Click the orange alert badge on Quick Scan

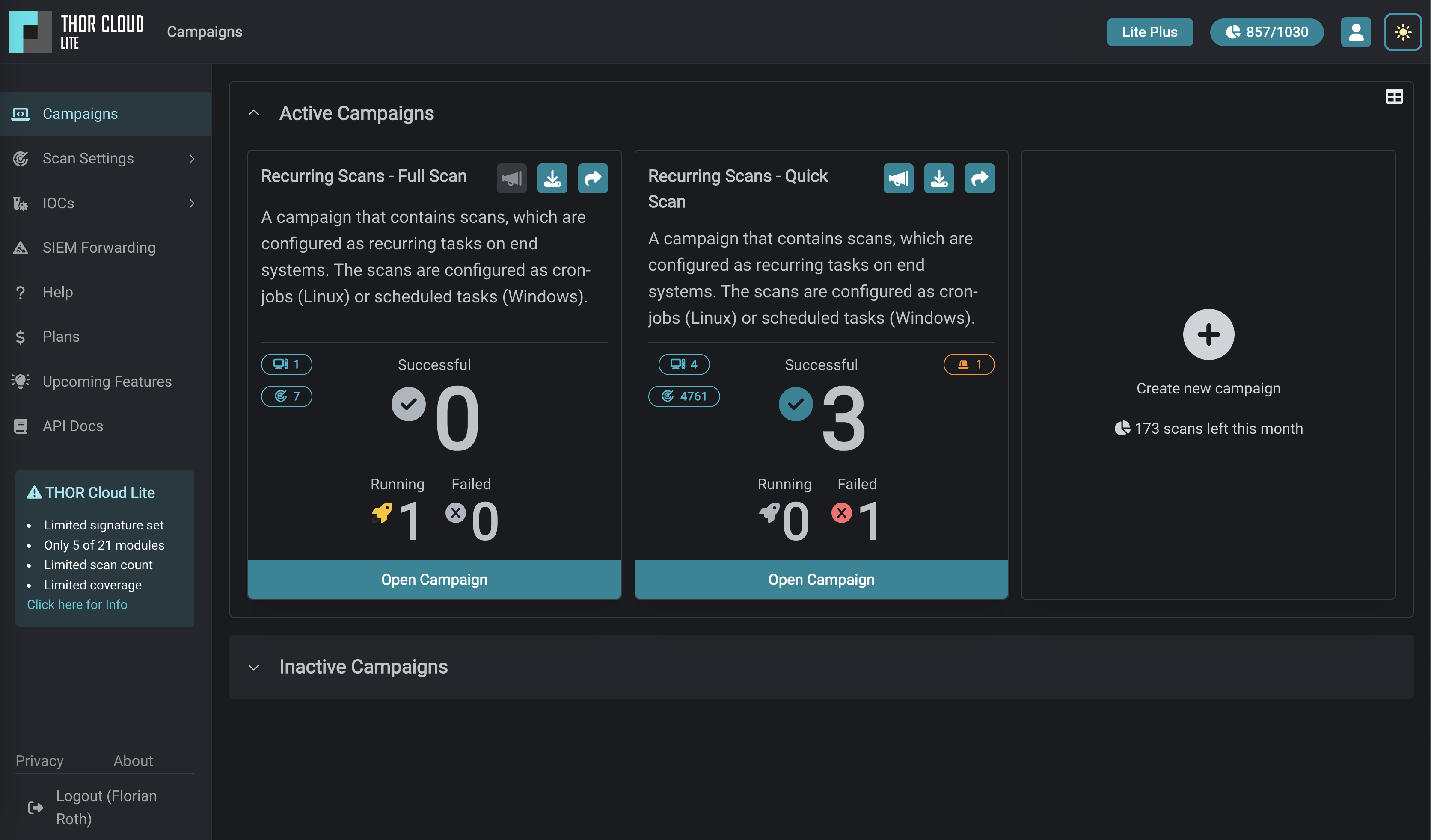pos(968,364)
